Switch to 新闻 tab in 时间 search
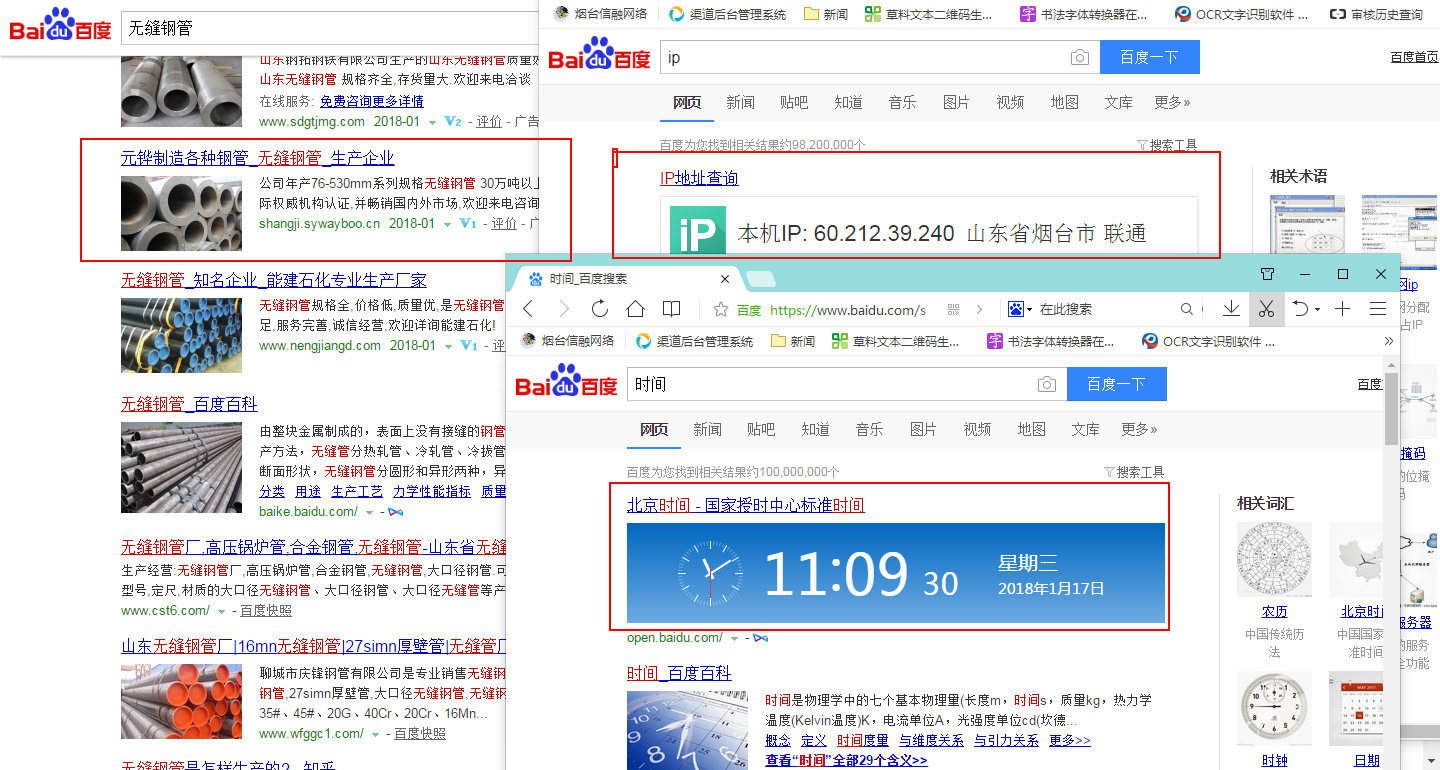 [x=707, y=429]
